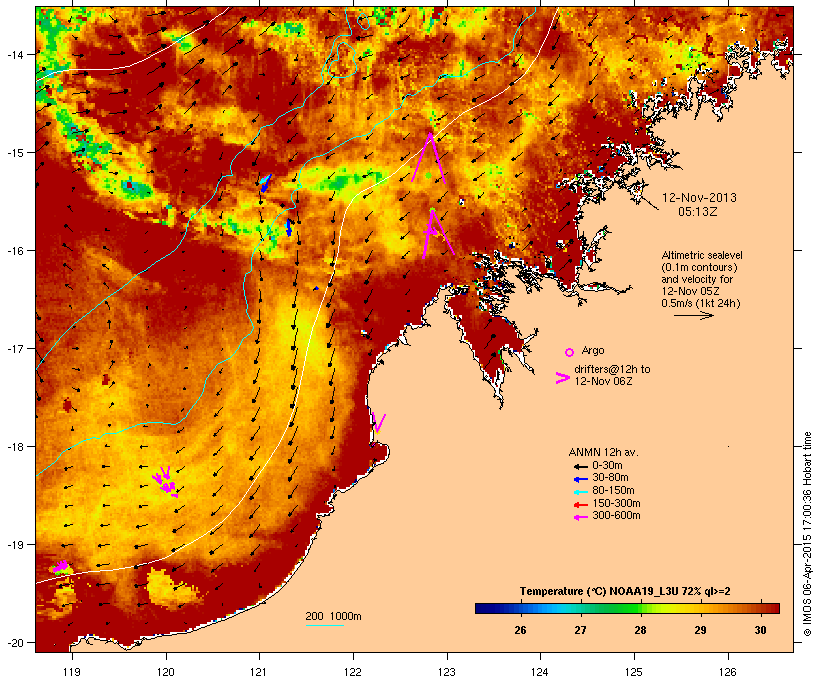820x680 pixels.
Task: Click the 'drifters@12h to' label
Action: (x=612, y=369)
